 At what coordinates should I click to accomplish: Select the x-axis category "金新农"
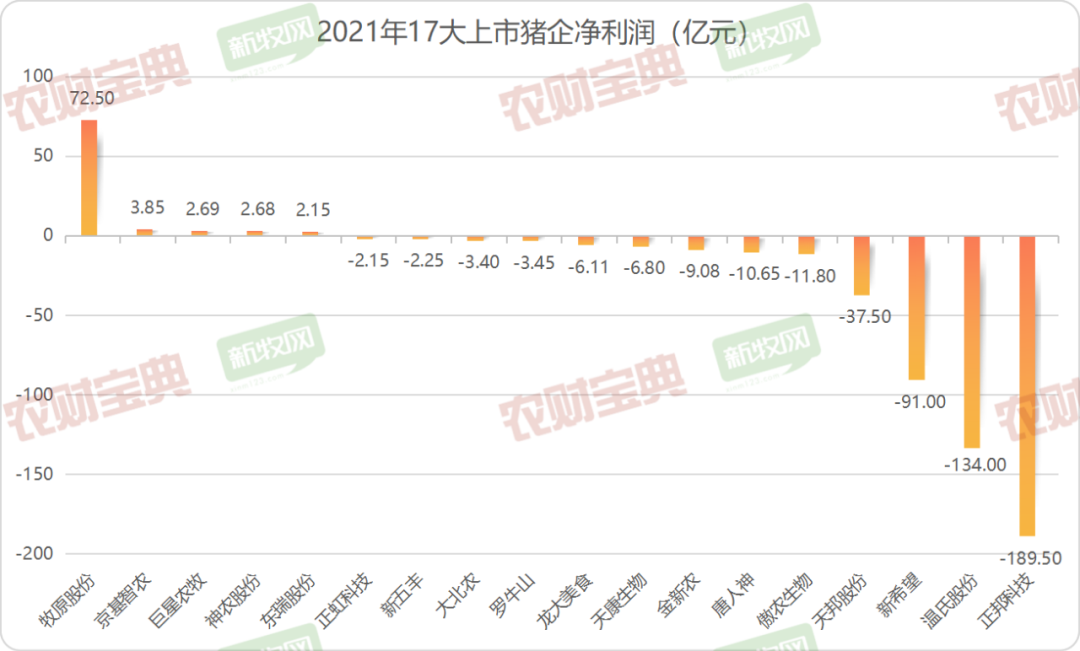tap(679, 596)
